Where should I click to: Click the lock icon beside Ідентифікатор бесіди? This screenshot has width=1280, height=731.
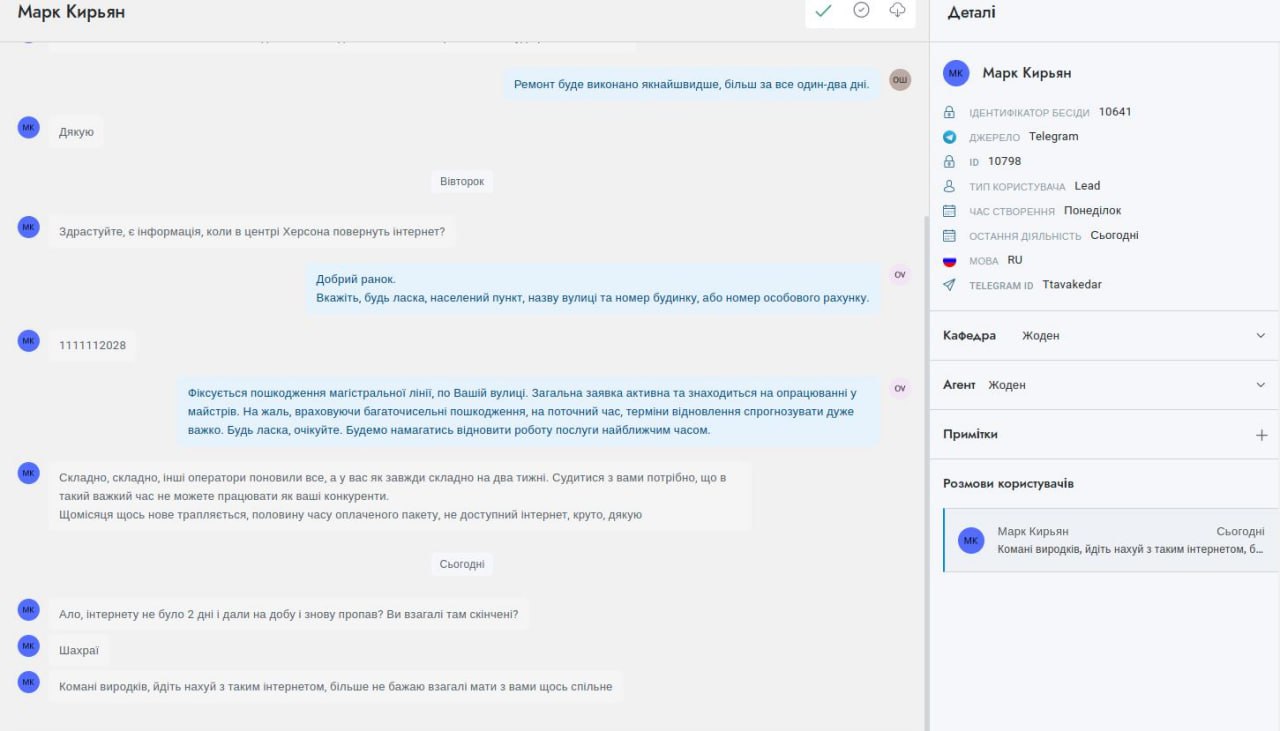coord(950,112)
